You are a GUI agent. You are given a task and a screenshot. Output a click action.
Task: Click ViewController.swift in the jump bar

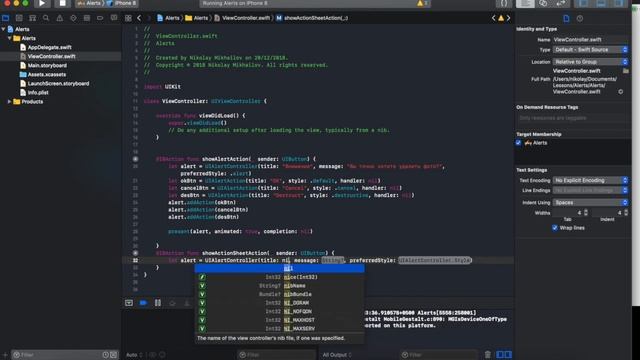242,18
